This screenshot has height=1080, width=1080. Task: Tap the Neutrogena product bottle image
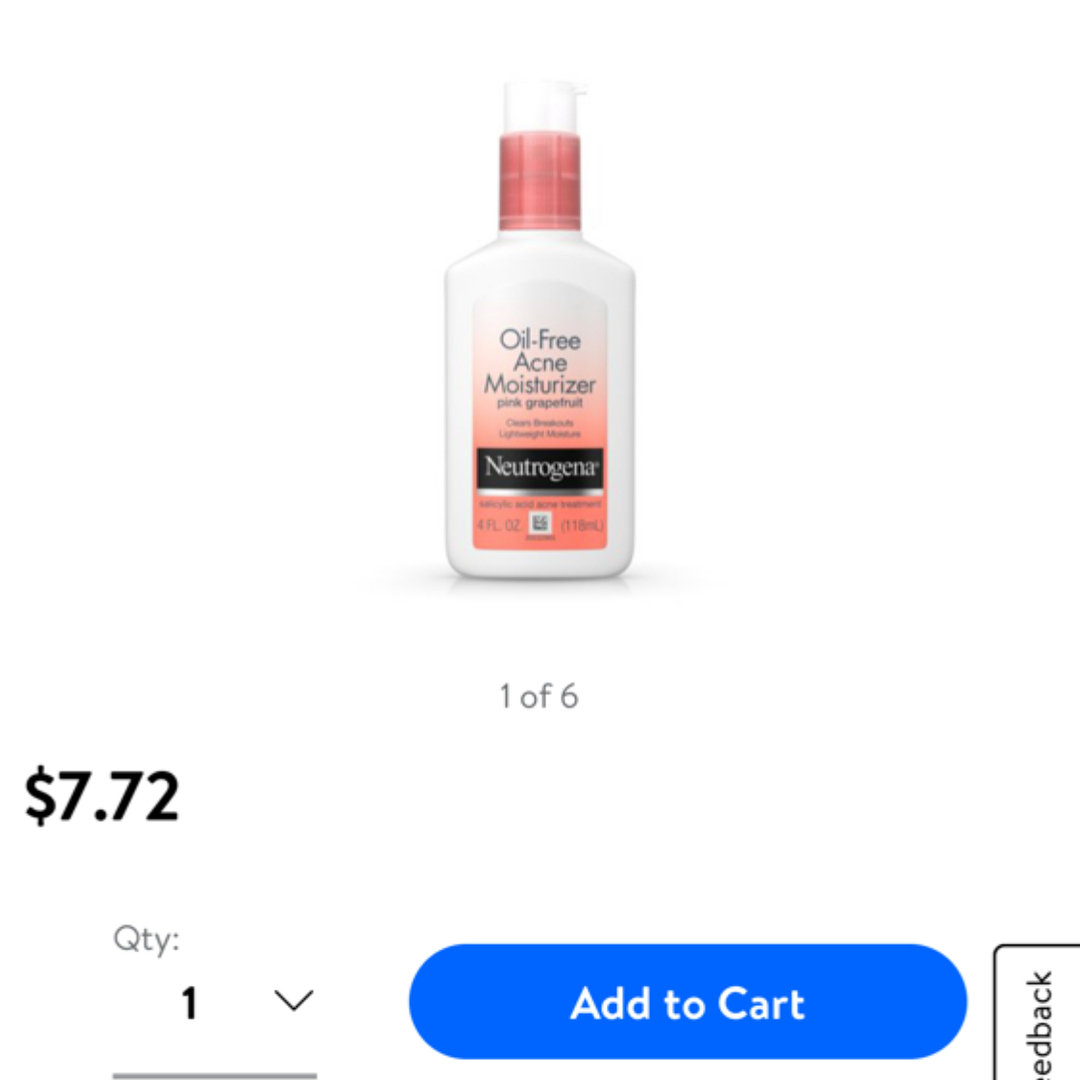539,331
